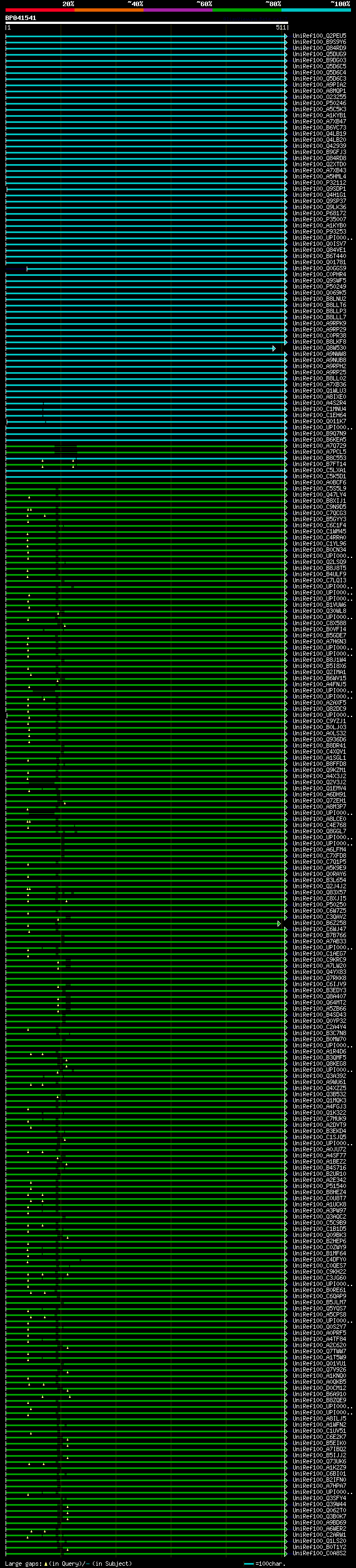Select the UniRef100_P68172 label

click(x=319, y=214)
